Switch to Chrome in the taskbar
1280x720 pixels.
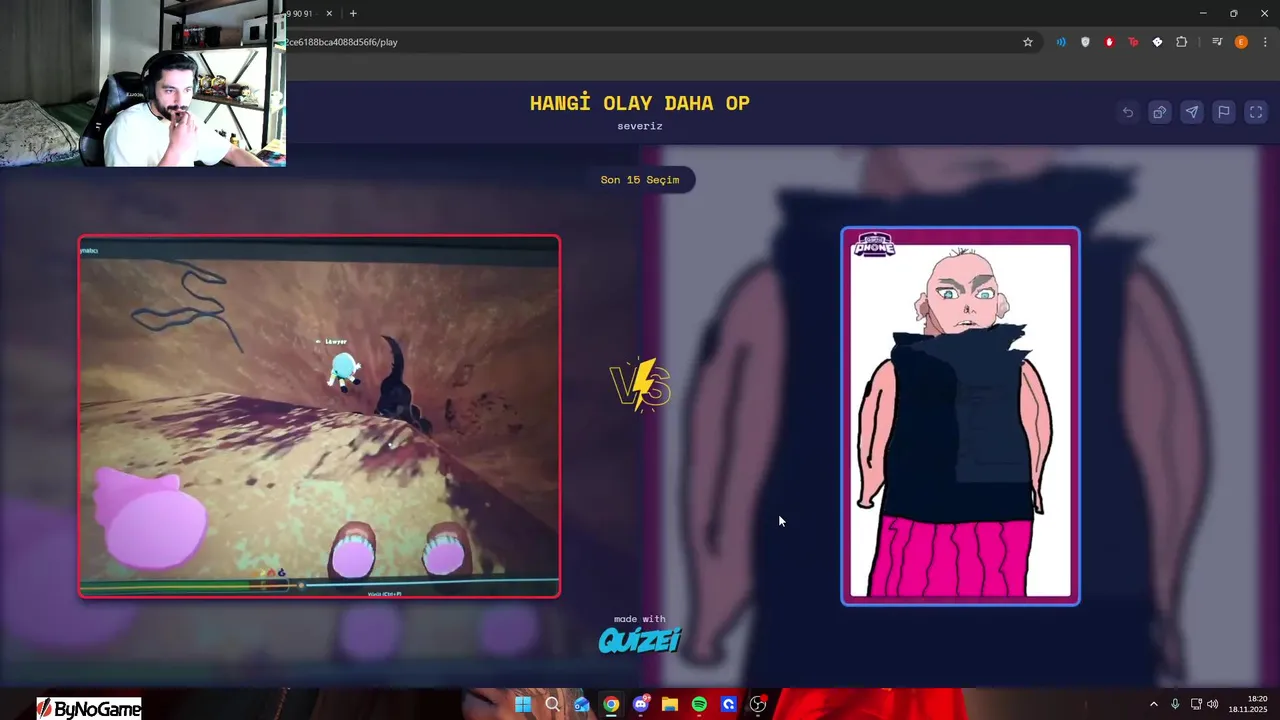611,704
